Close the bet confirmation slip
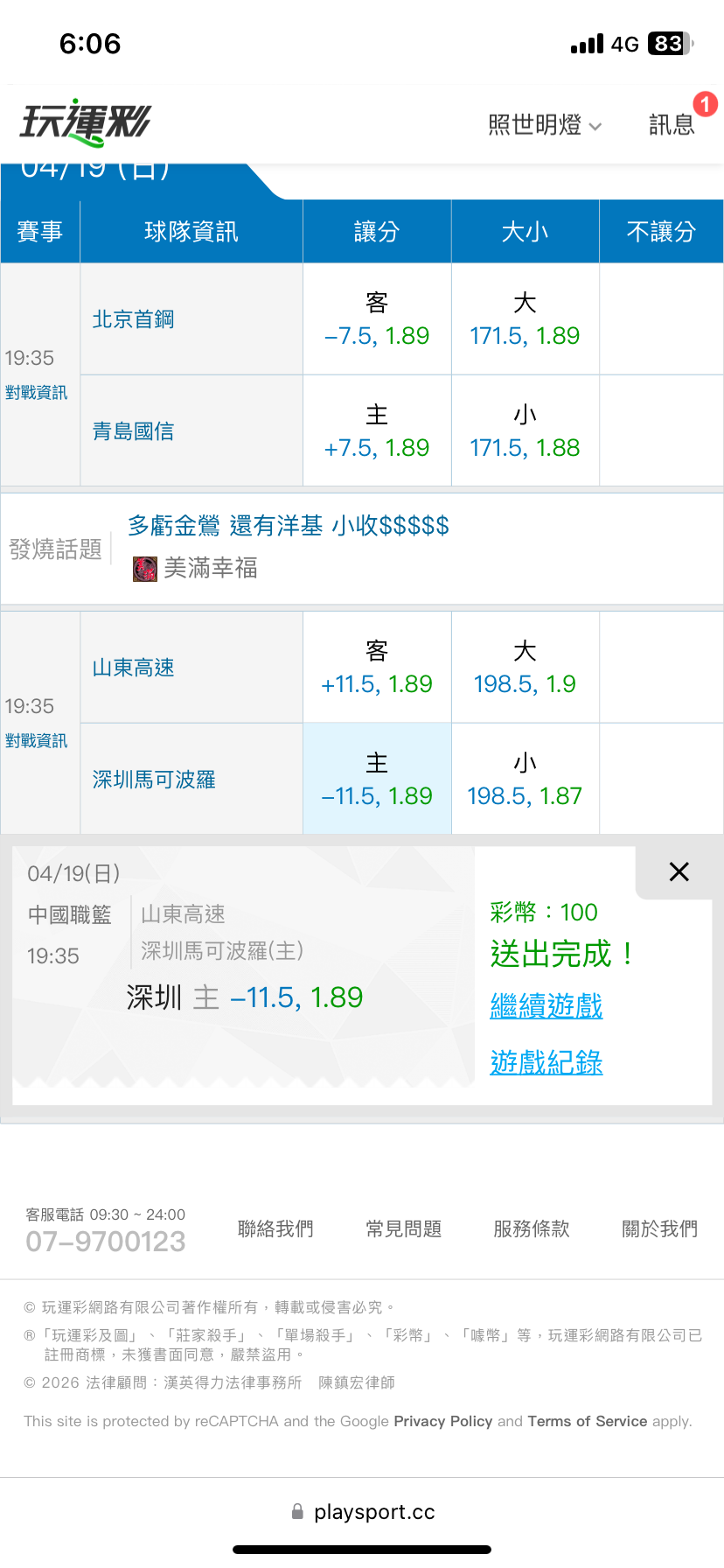724x1568 pixels. coord(679,871)
